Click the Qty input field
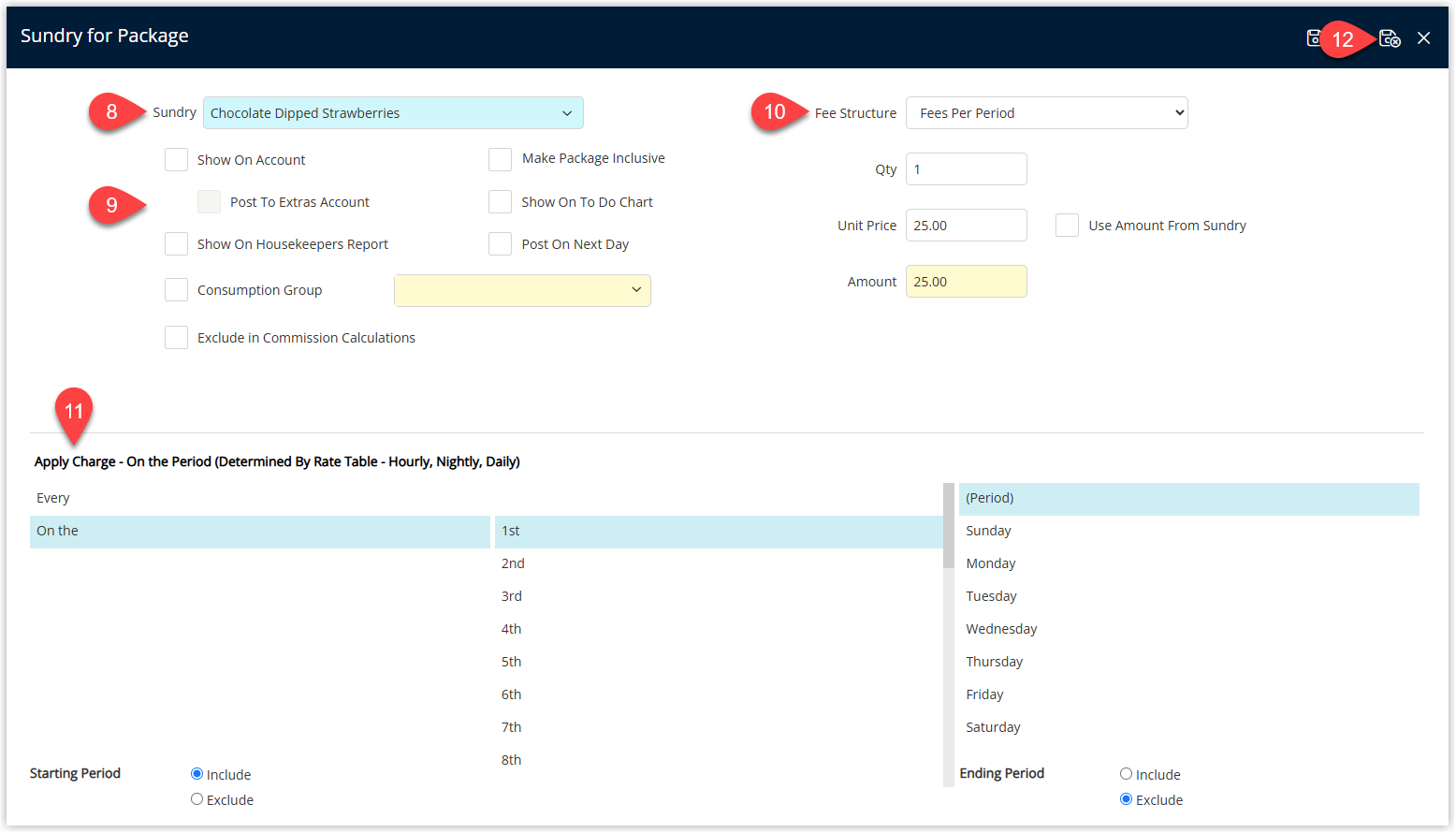Image resolution: width=1456 pixels, height=833 pixels. [967, 169]
